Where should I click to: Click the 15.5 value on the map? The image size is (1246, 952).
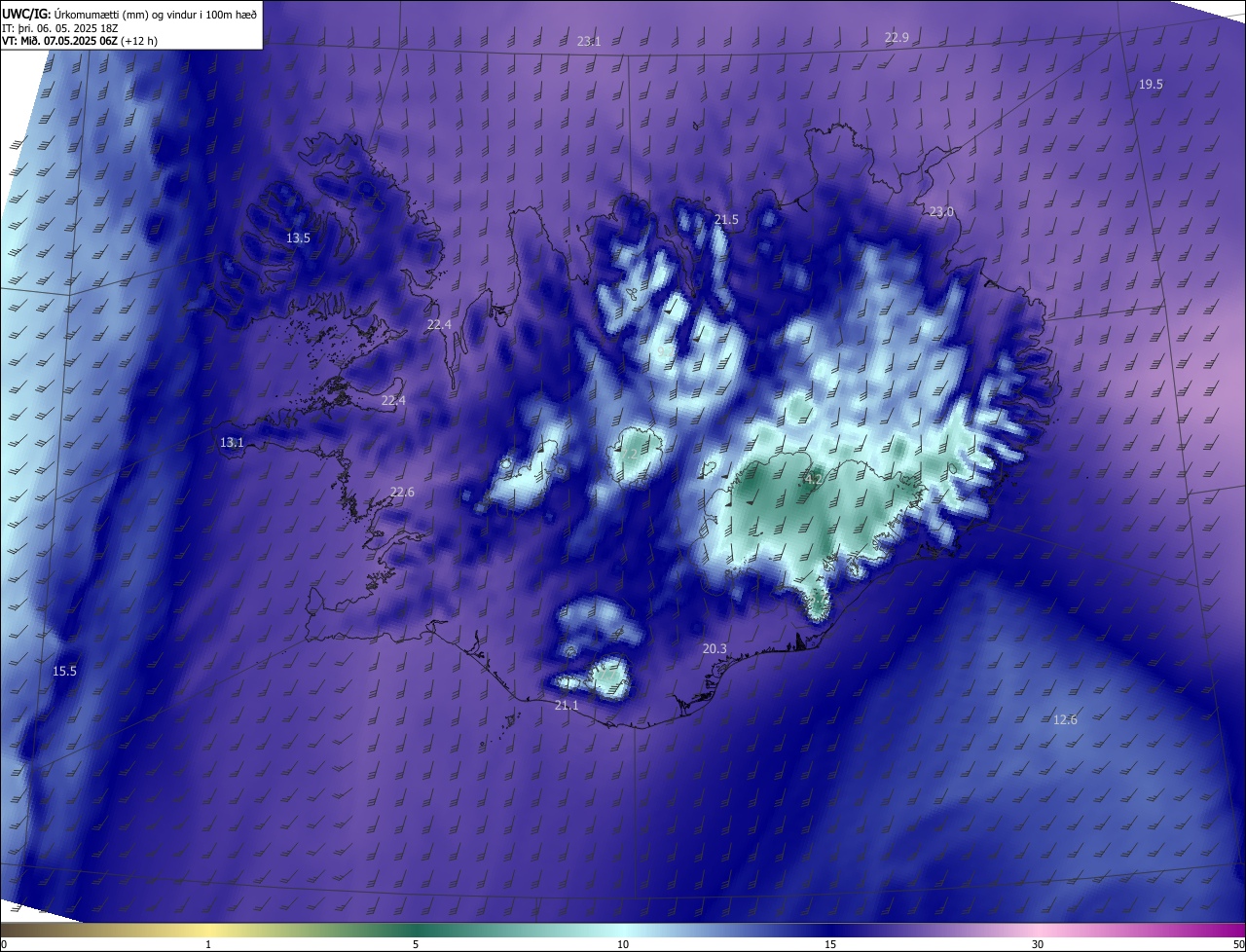[x=64, y=672]
